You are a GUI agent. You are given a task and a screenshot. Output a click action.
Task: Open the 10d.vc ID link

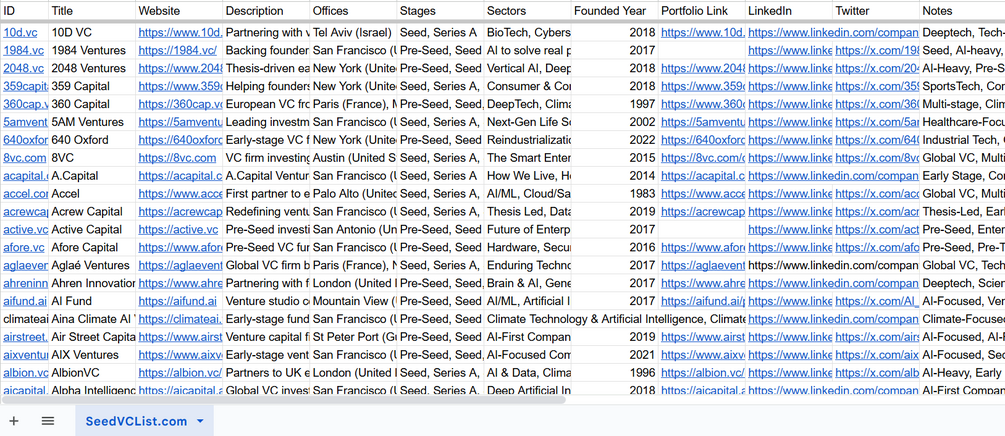point(20,32)
